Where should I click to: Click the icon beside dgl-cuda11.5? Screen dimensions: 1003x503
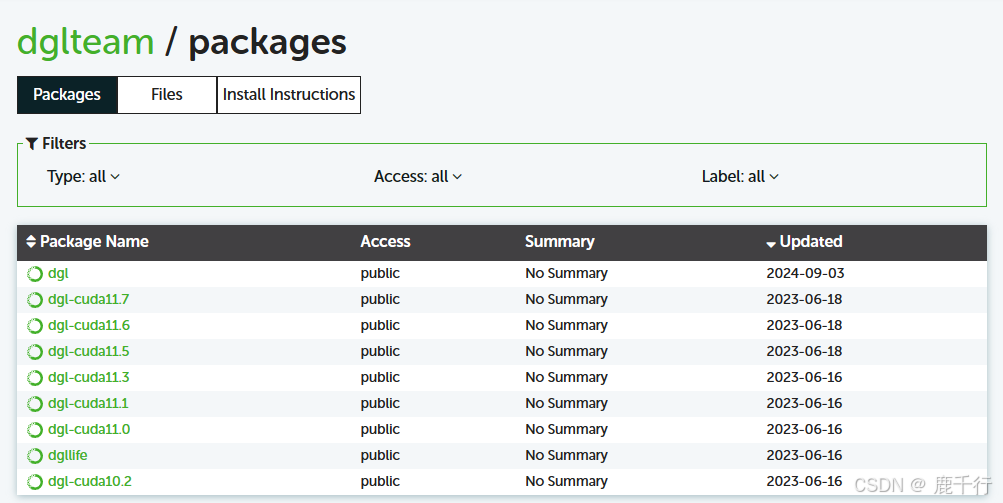click(35, 352)
